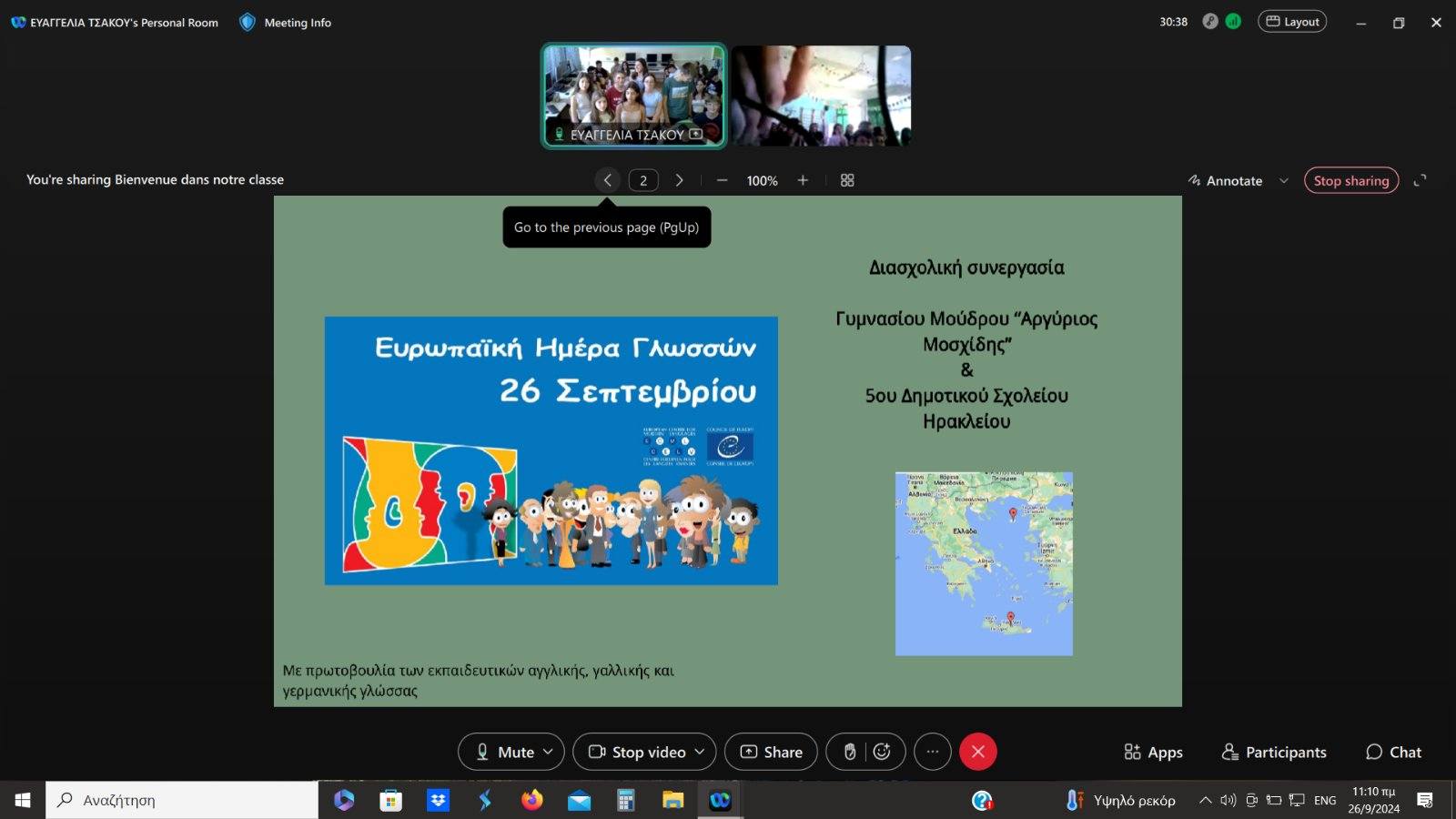Expand the Annotate options chevron
Image resolution: width=1456 pixels, height=819 pixels.
tap(1284, 180)
